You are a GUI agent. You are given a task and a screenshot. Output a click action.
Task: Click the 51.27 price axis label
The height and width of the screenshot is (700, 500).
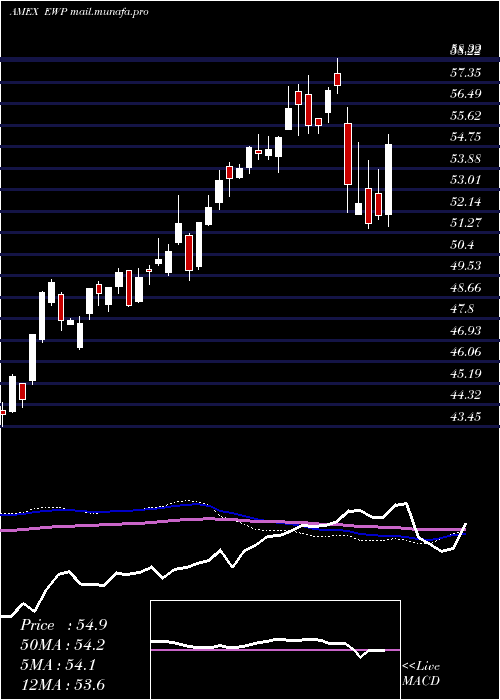(x=466, y=223)
